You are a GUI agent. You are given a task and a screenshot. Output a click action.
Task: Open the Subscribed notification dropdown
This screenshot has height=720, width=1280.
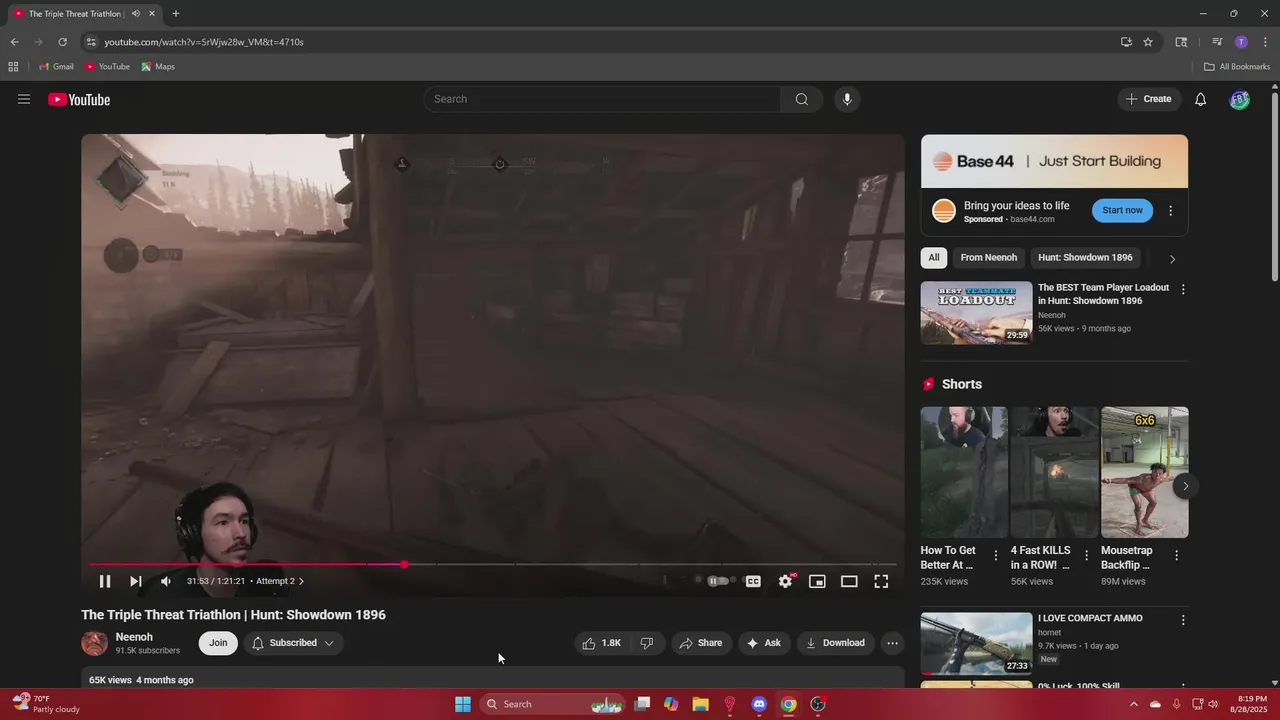click(x=293, y=643)
